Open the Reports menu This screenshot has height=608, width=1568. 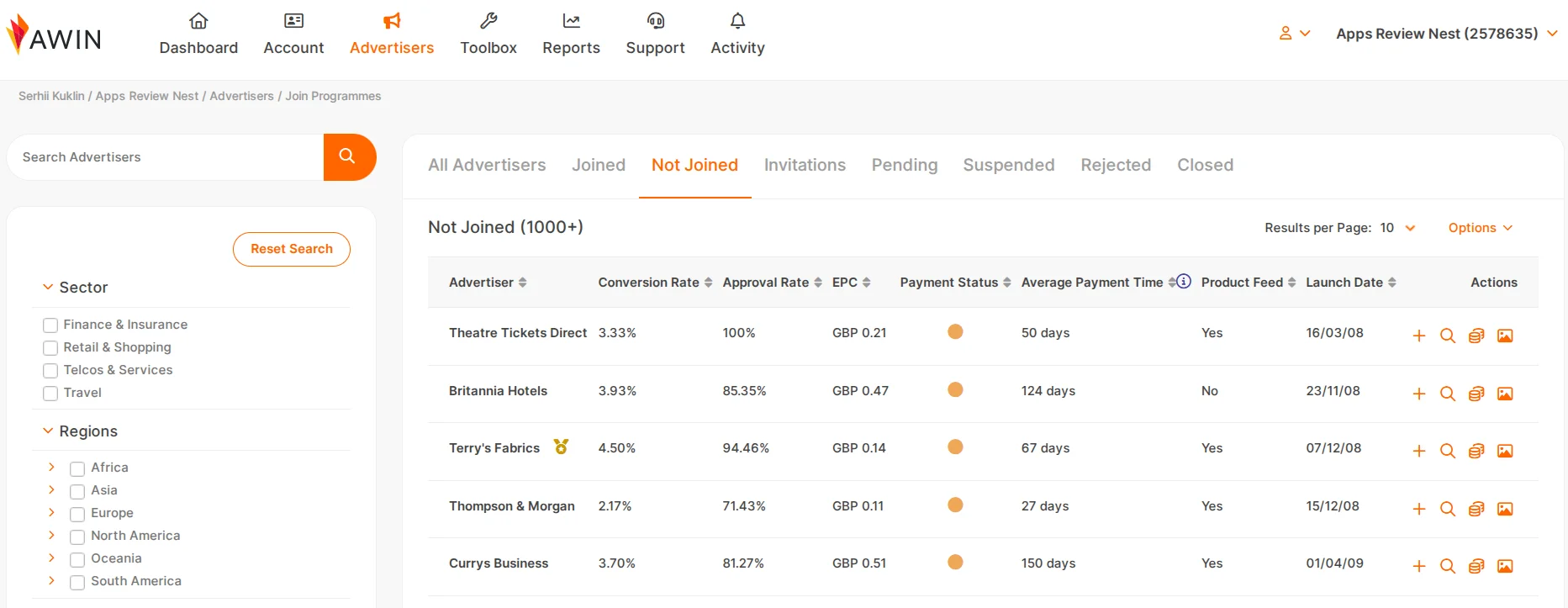point(571,34)
